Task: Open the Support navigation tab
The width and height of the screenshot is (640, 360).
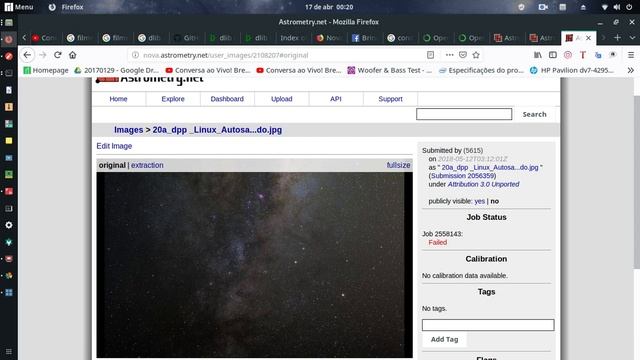Action: point(391,99)
